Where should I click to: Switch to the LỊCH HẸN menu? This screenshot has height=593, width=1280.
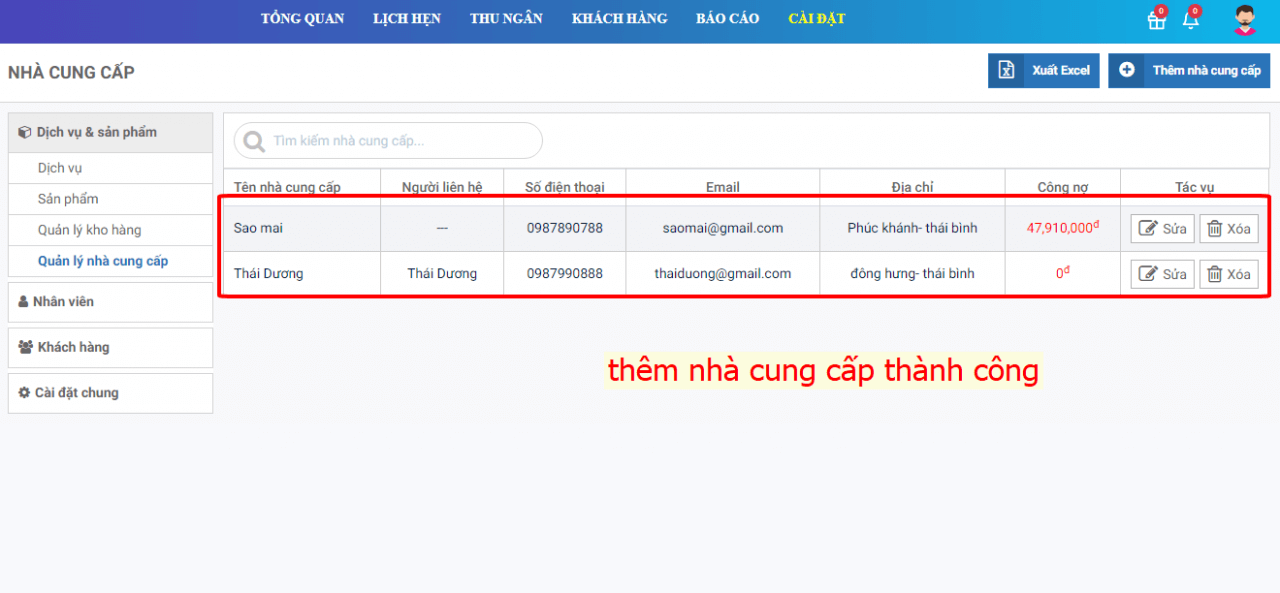tap(406, 19)
